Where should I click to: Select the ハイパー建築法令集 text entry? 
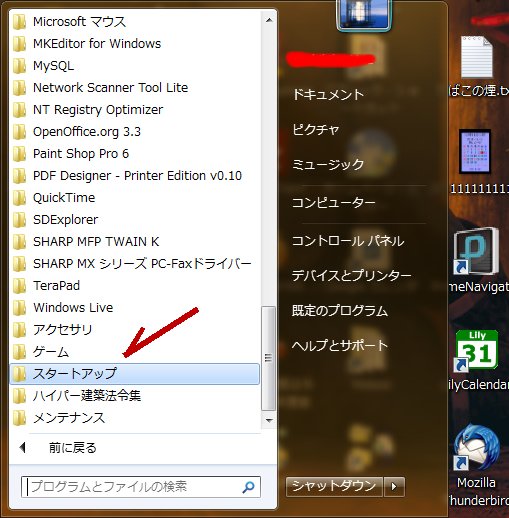coord(87,396)
